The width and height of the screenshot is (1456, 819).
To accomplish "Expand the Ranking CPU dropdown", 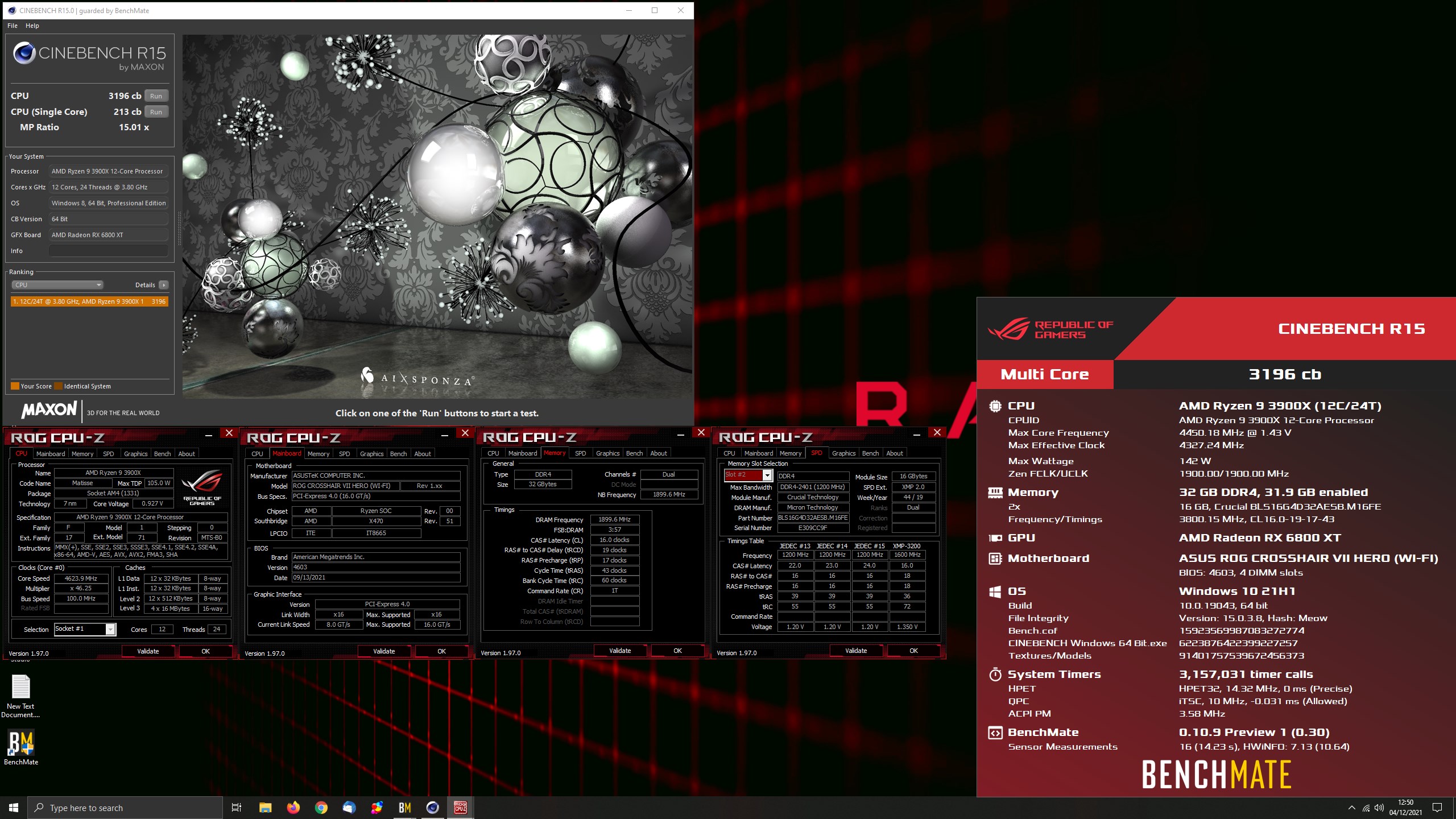I will (57, 285).
